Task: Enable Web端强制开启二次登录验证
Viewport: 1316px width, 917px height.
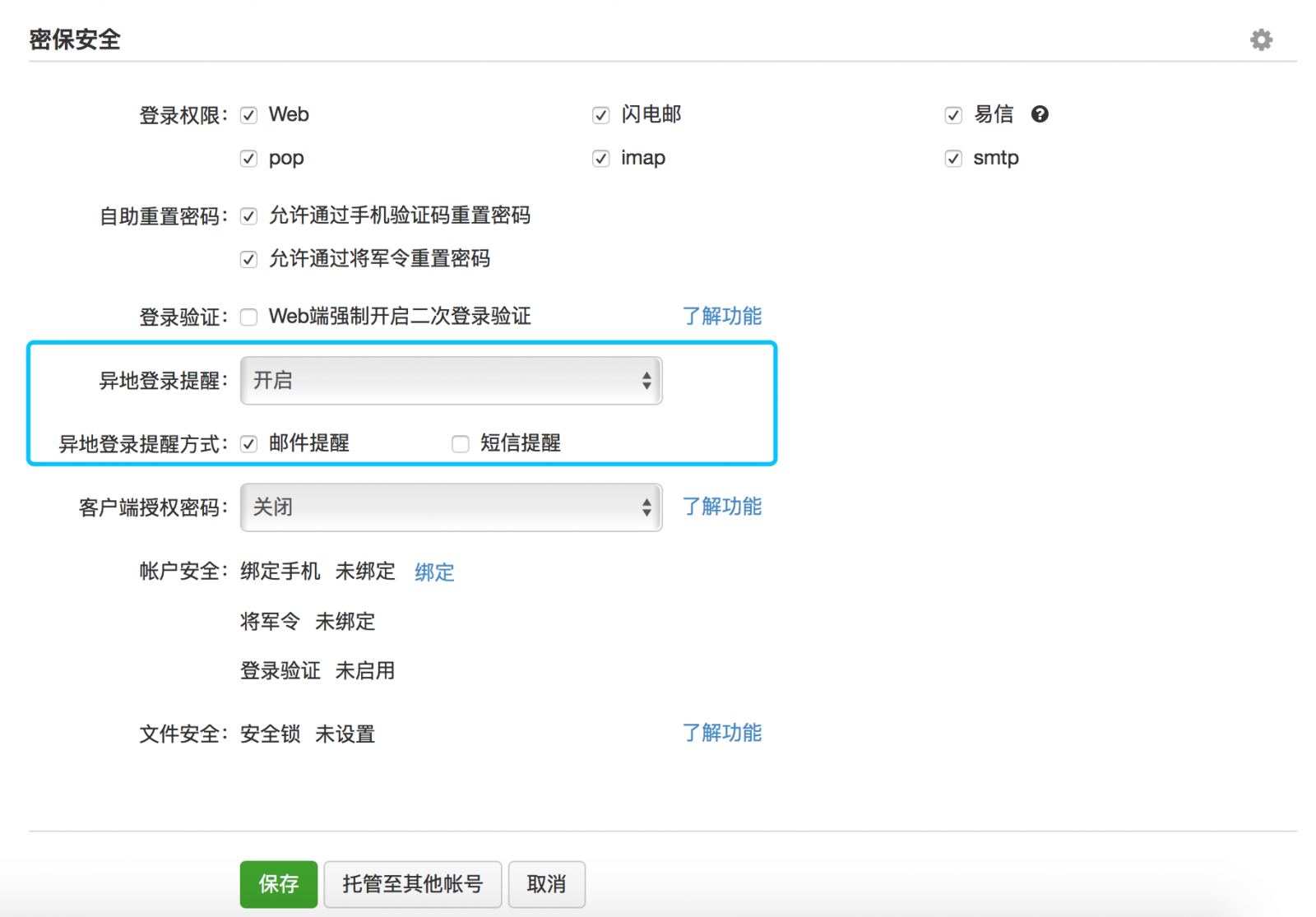Action: (248, 317)
